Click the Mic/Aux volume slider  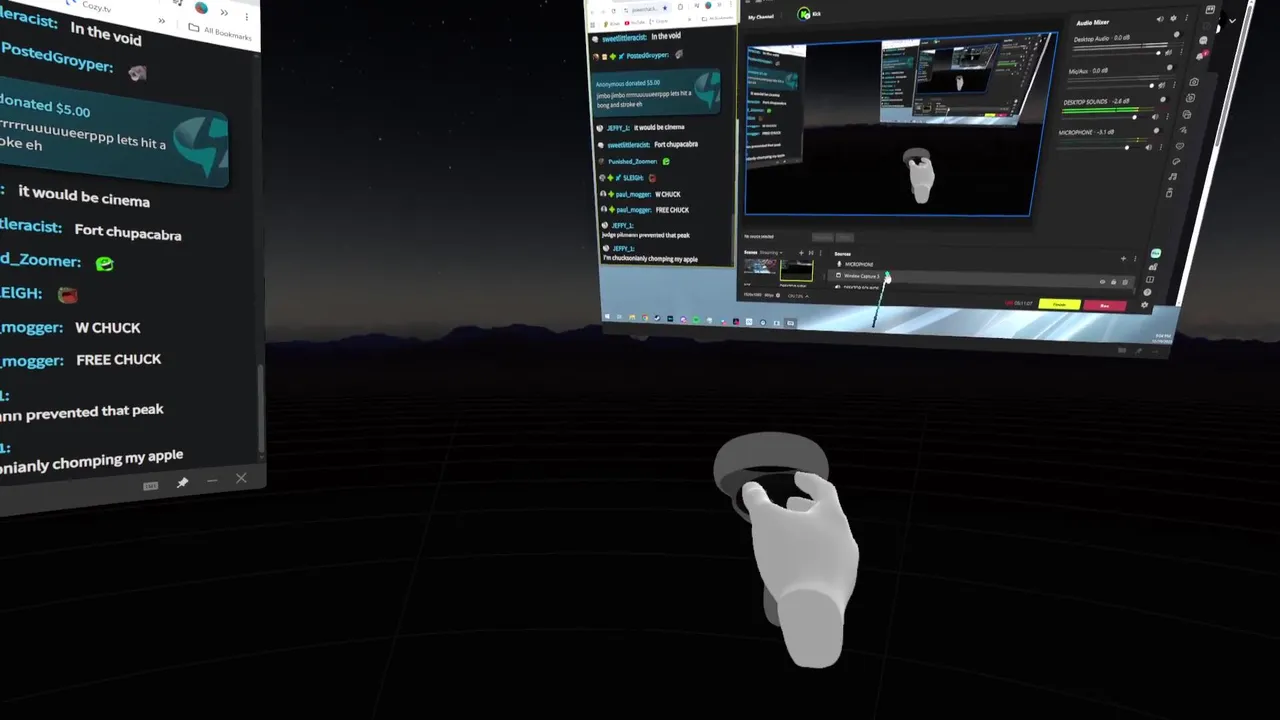1110,86
